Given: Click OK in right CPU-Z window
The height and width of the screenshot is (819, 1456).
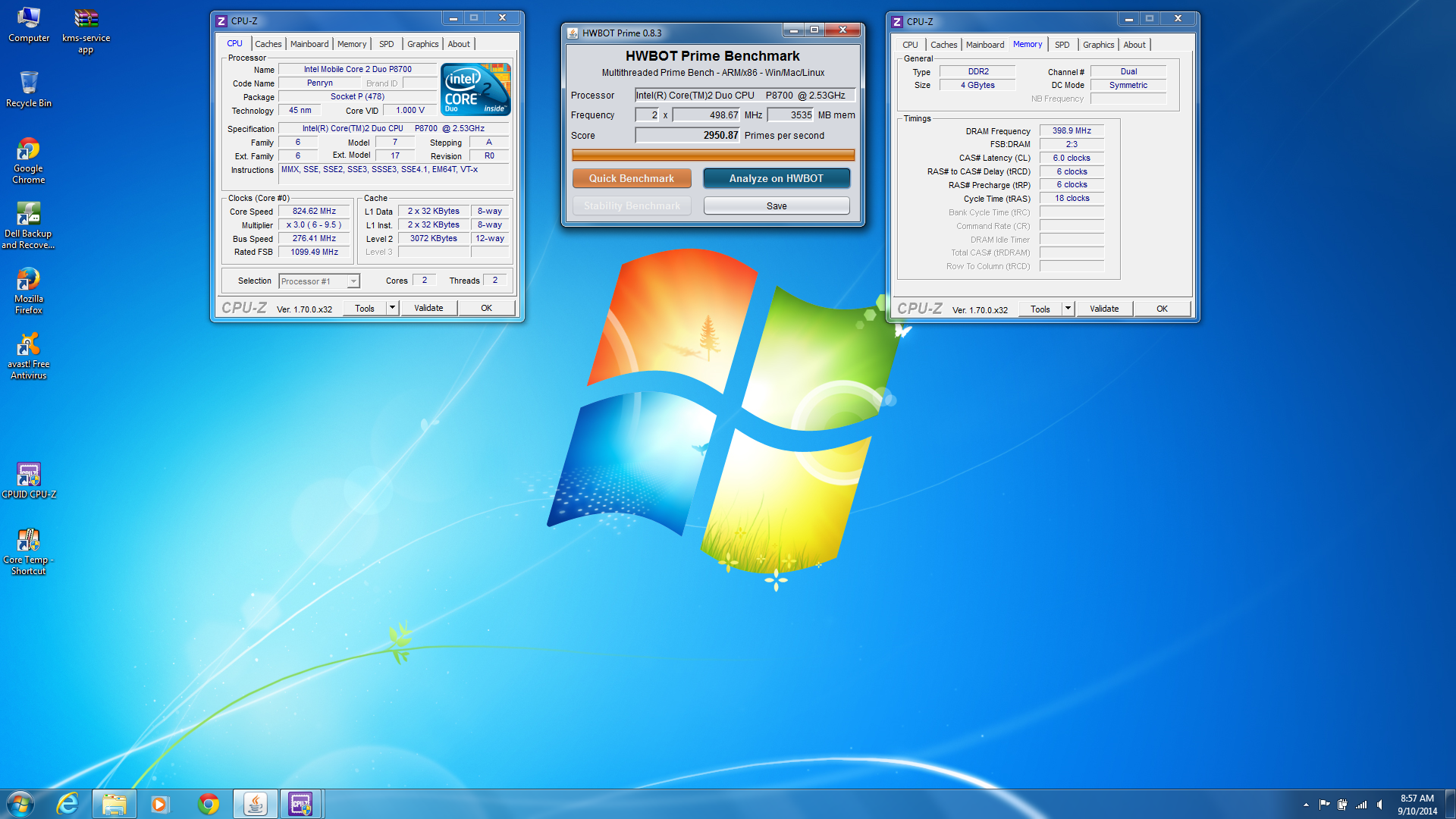Looking at the screenshot, I should pos(1162,309).
